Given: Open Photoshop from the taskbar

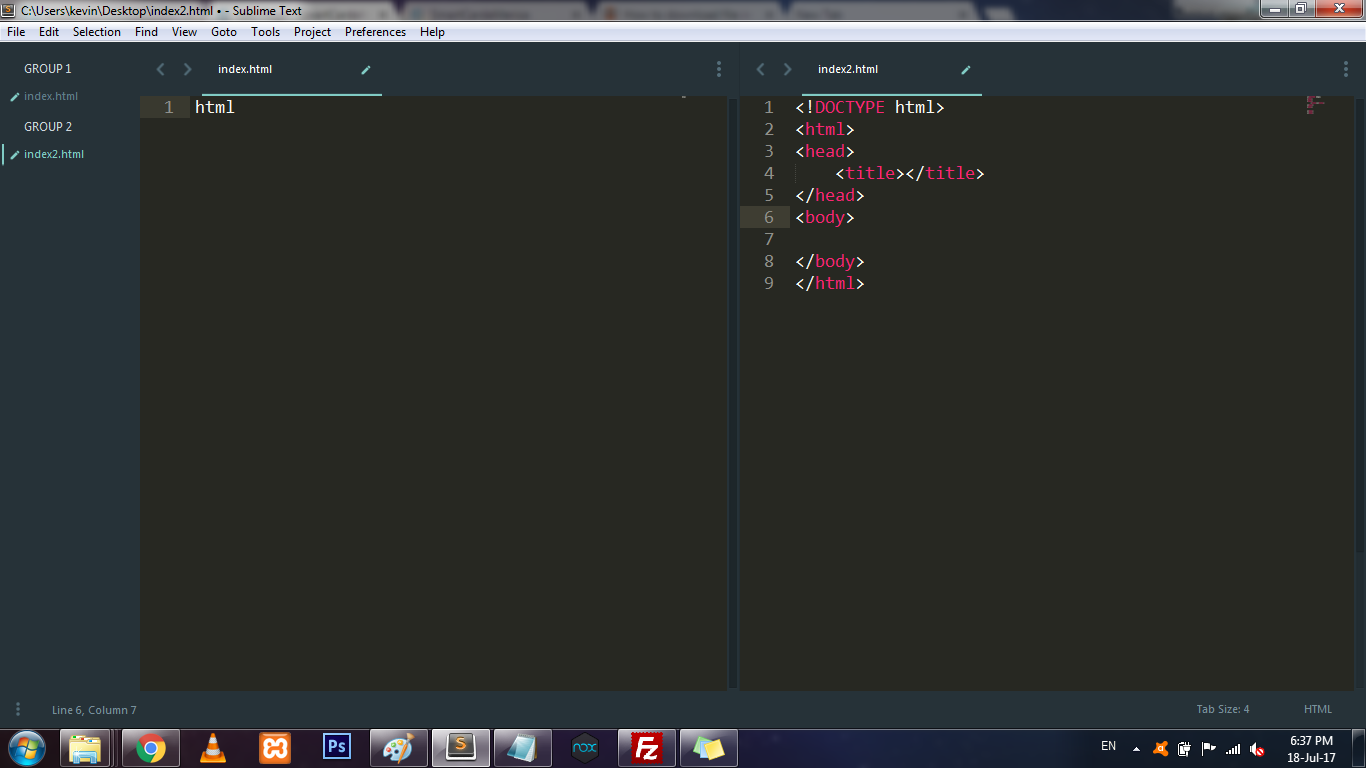Looking at the screenshot, I should coord(337,747).
